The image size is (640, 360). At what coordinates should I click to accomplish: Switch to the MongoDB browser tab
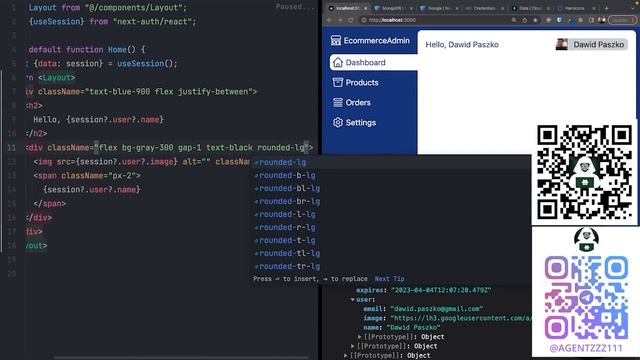click(393, 8)
